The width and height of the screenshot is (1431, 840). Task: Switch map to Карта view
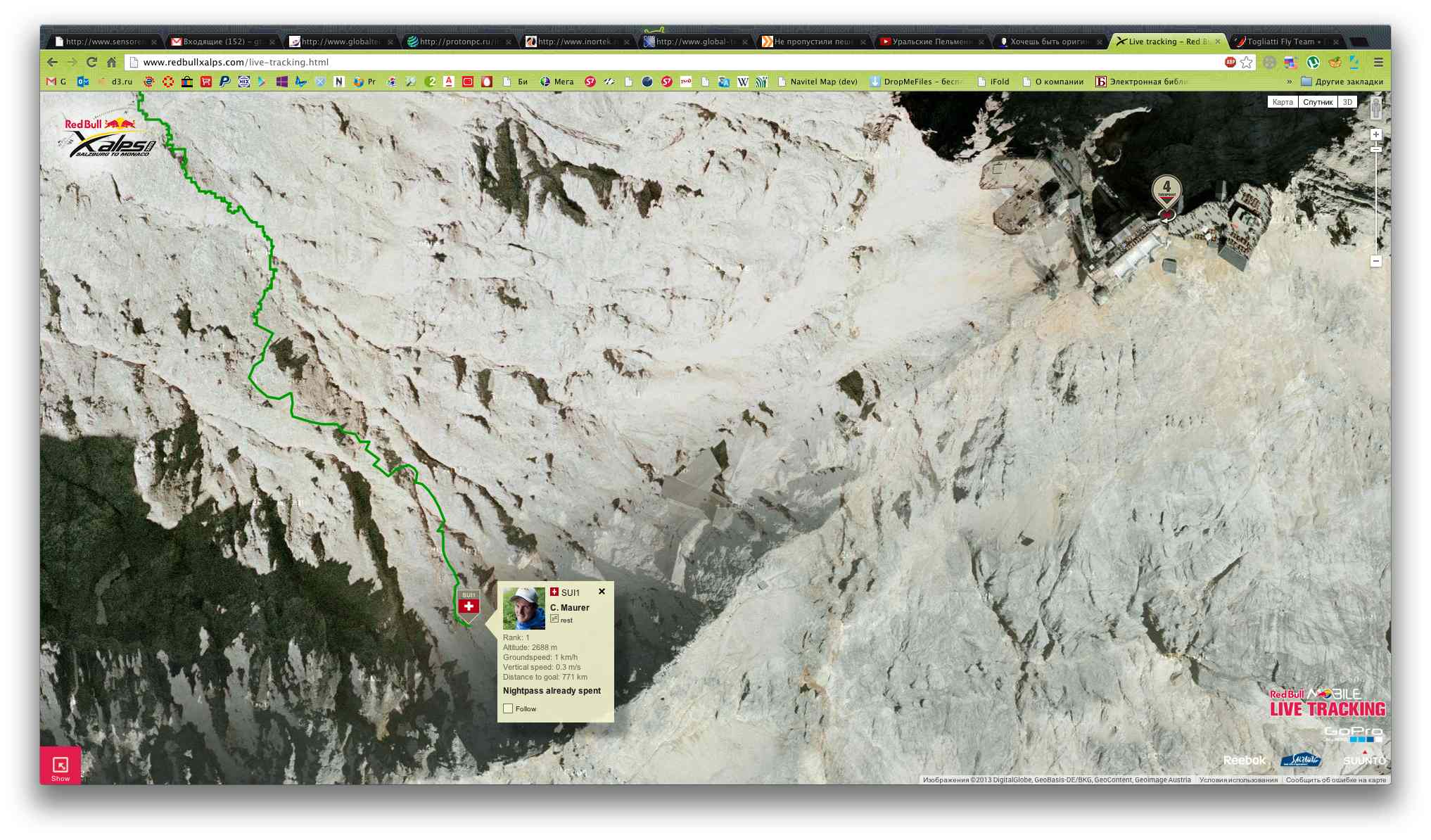(1282, 102)
